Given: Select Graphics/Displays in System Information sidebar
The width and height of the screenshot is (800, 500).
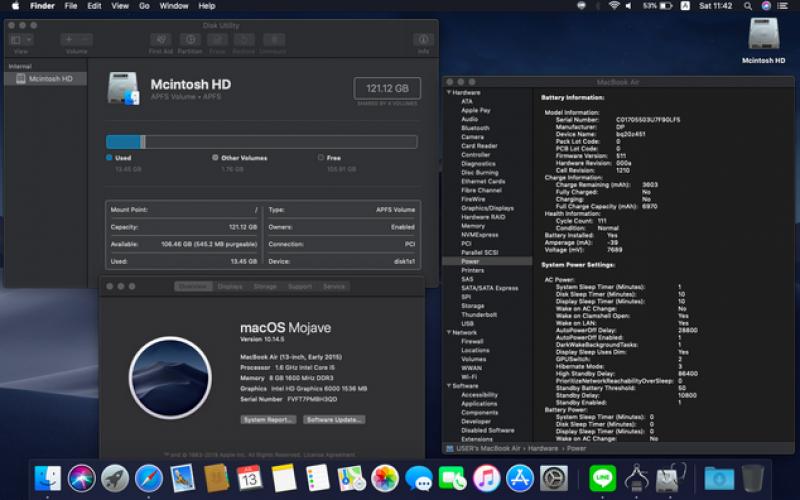Looking at the screenshot, I should coord(487,208).
